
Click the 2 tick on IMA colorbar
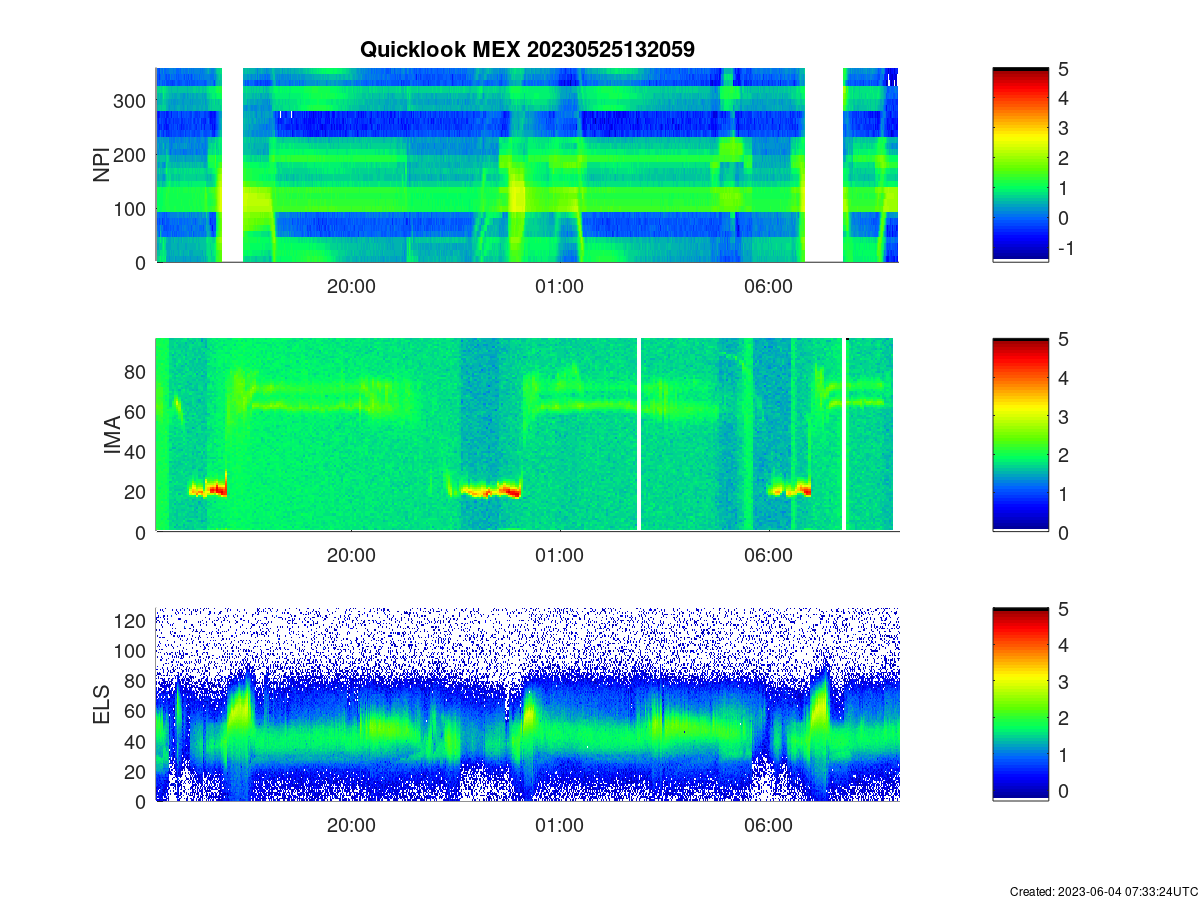pos(1063,455)
